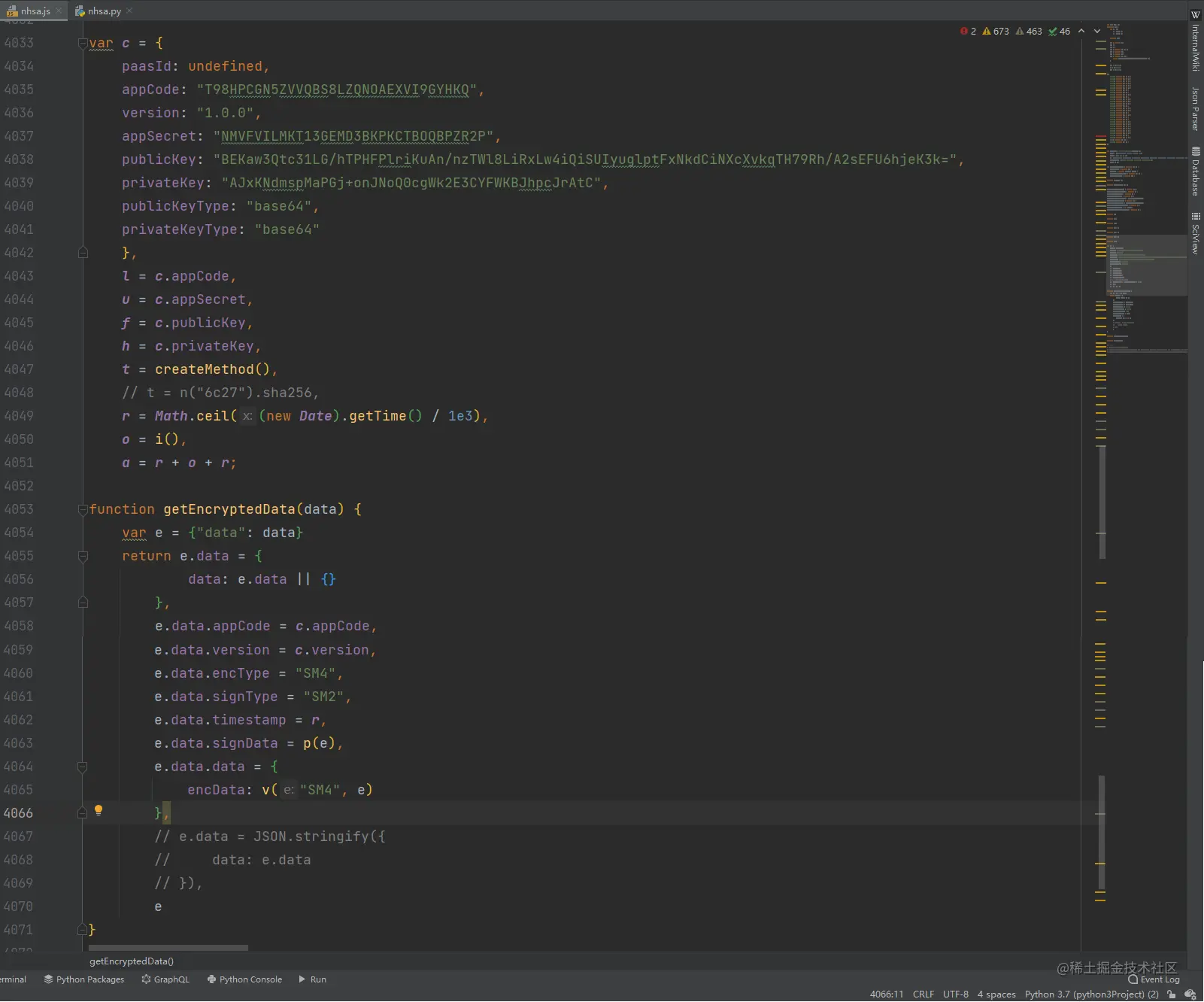Change the UTF-8 file encoding
Viewport: 1204px width, 1002px height.
(956, 994)
